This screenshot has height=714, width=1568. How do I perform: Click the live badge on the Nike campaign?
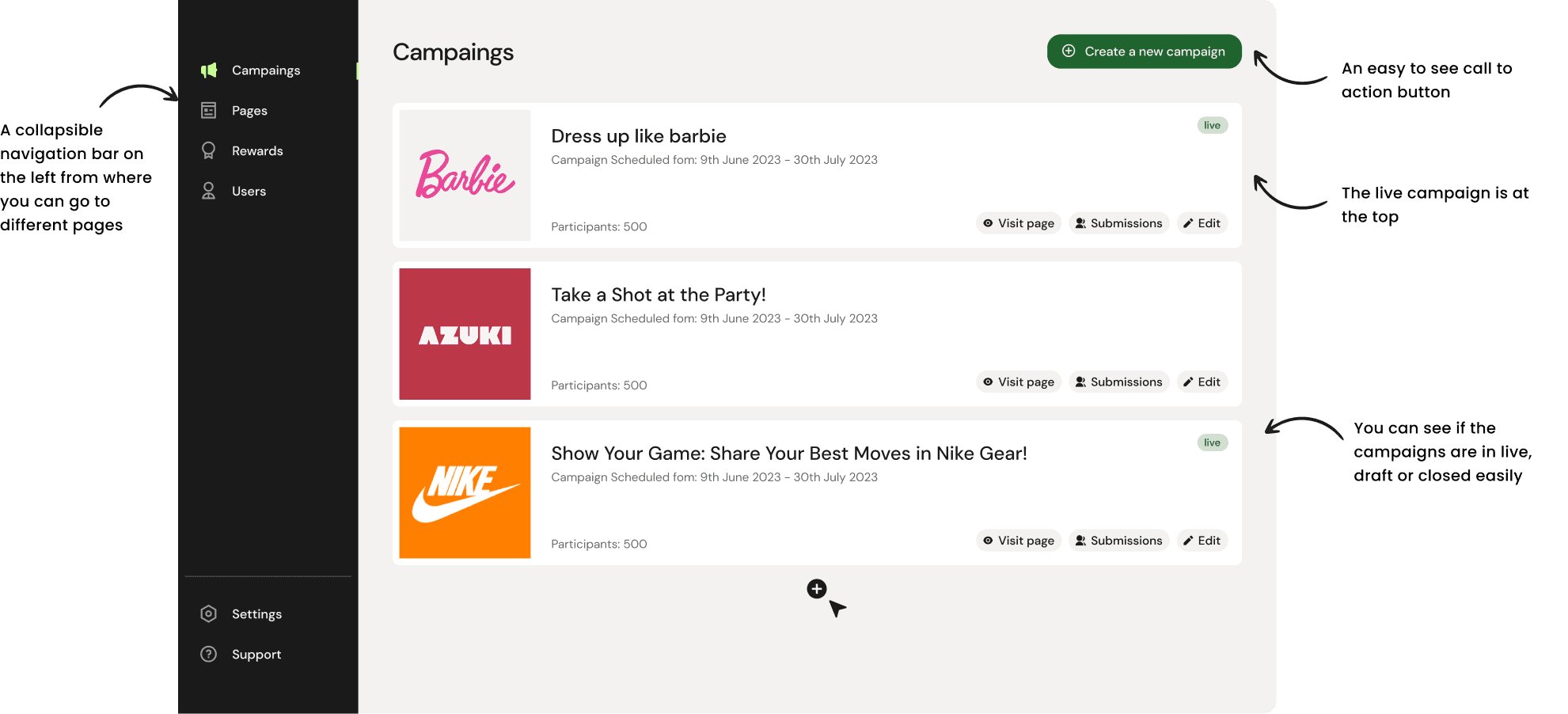click(x=1212, y=442)
